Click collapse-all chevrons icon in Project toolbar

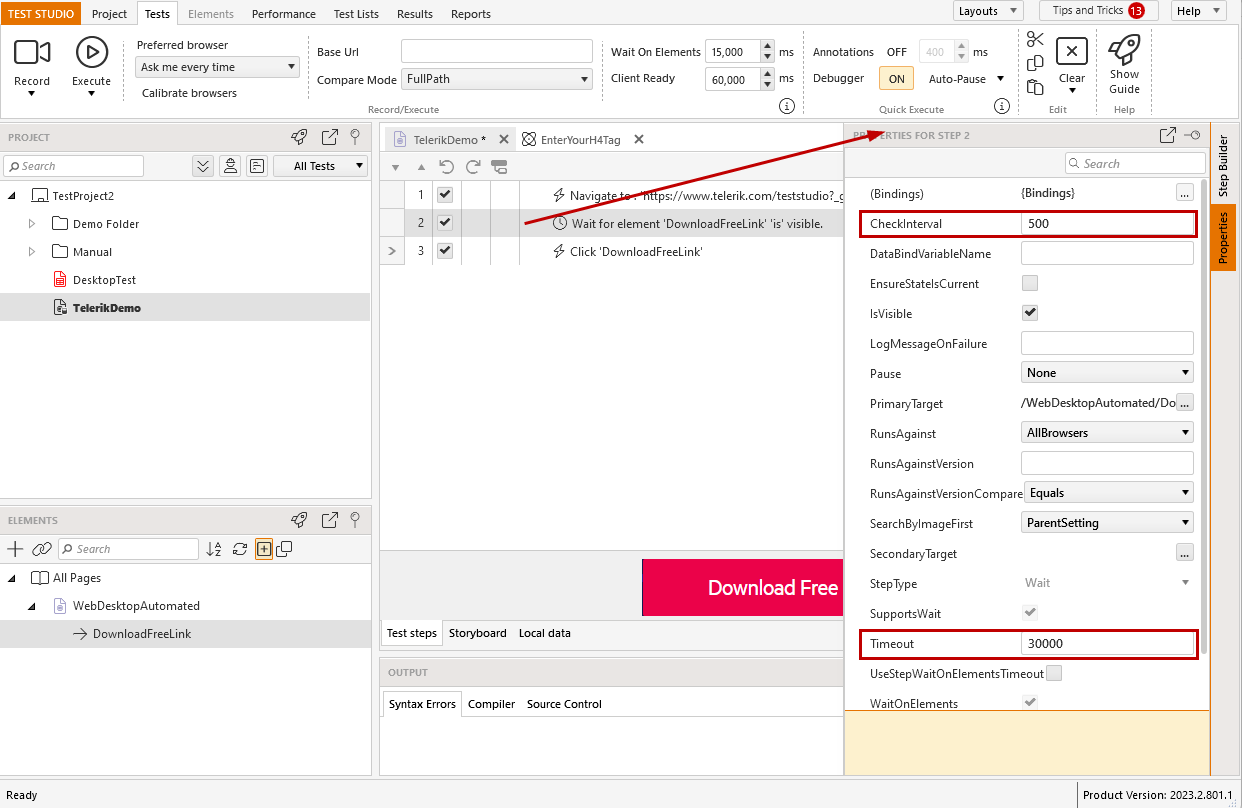click(x=203, y=166)
